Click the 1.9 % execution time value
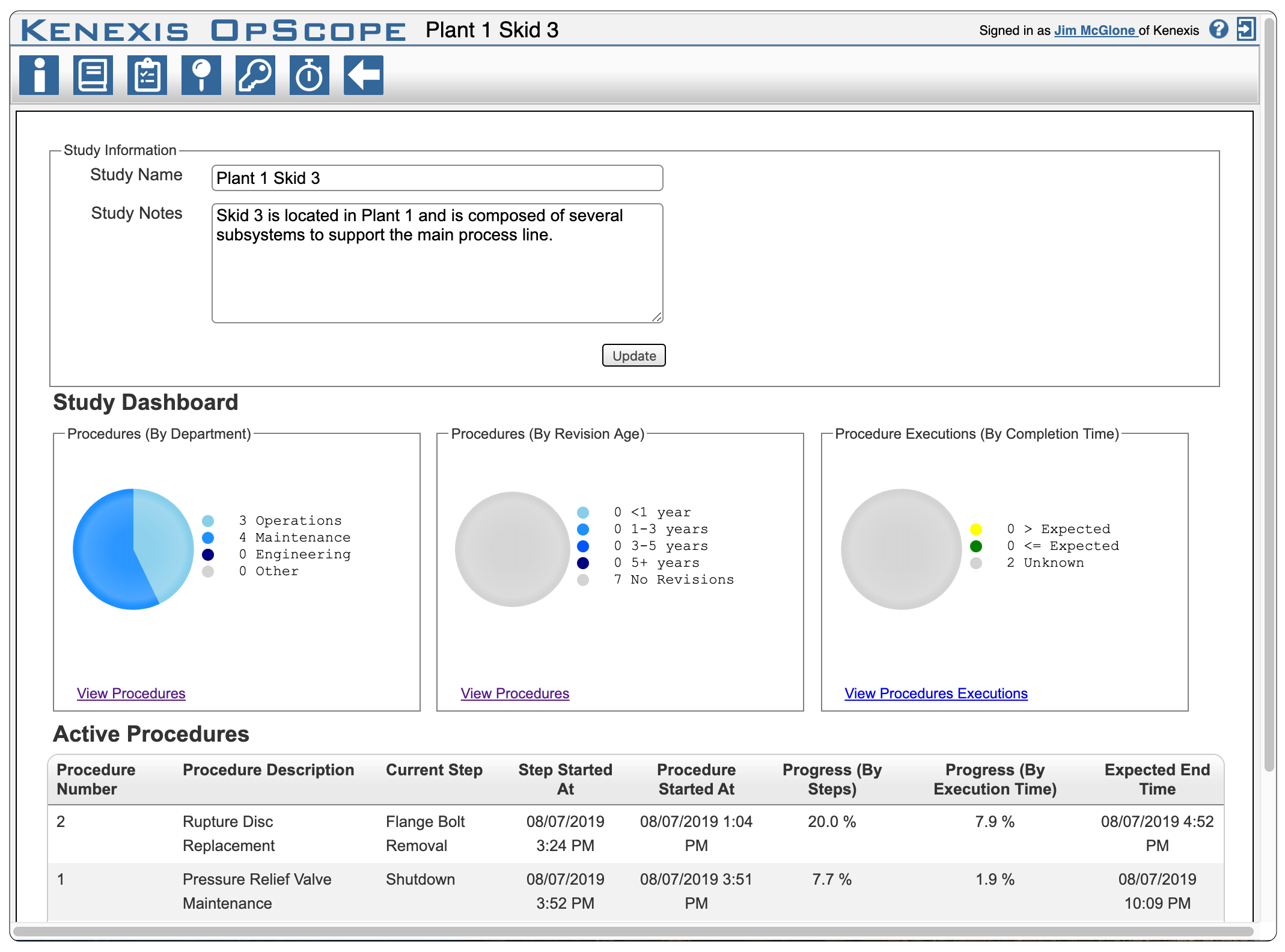 [995, 879]
